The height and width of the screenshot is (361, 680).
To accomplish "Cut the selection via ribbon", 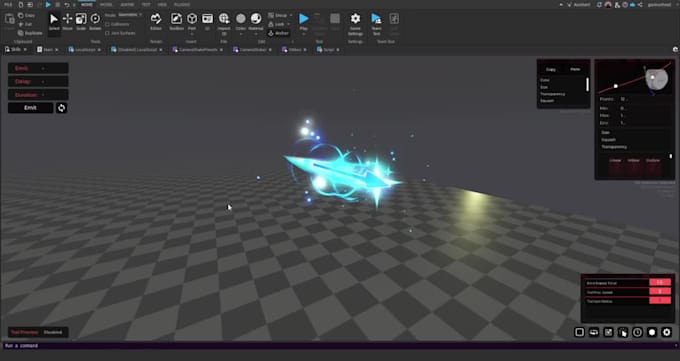I will click(25, 24).
